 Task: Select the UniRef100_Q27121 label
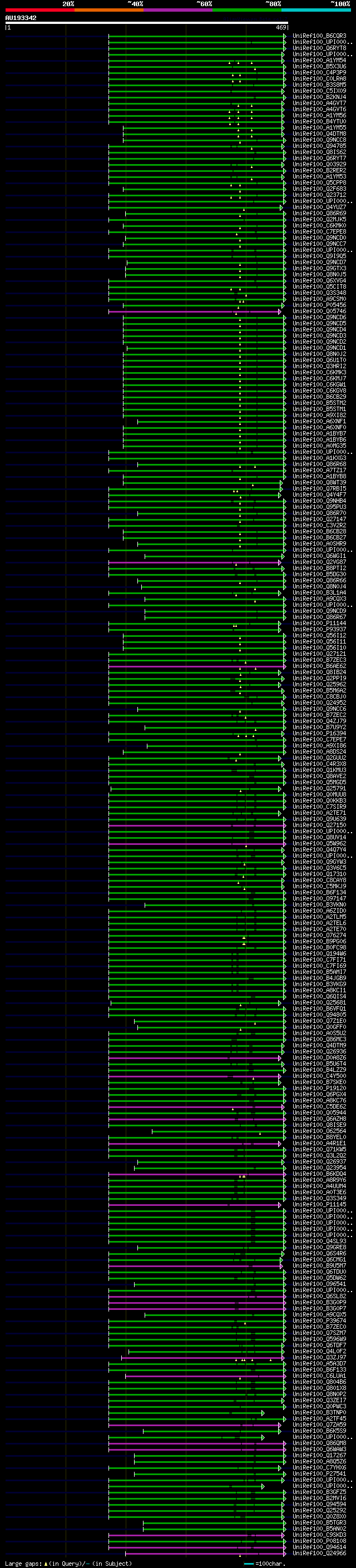319,654
